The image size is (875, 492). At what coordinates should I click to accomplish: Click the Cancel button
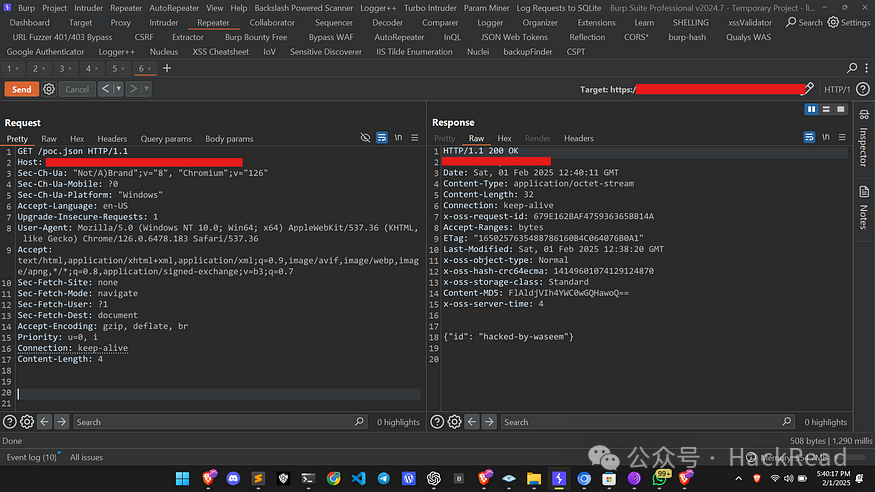77,89
